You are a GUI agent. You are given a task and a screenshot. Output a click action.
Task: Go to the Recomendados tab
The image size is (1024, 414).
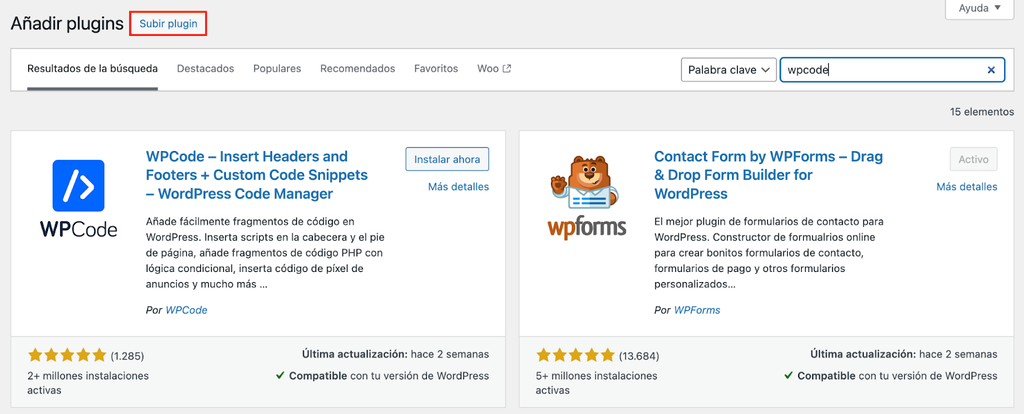point(357,69)
